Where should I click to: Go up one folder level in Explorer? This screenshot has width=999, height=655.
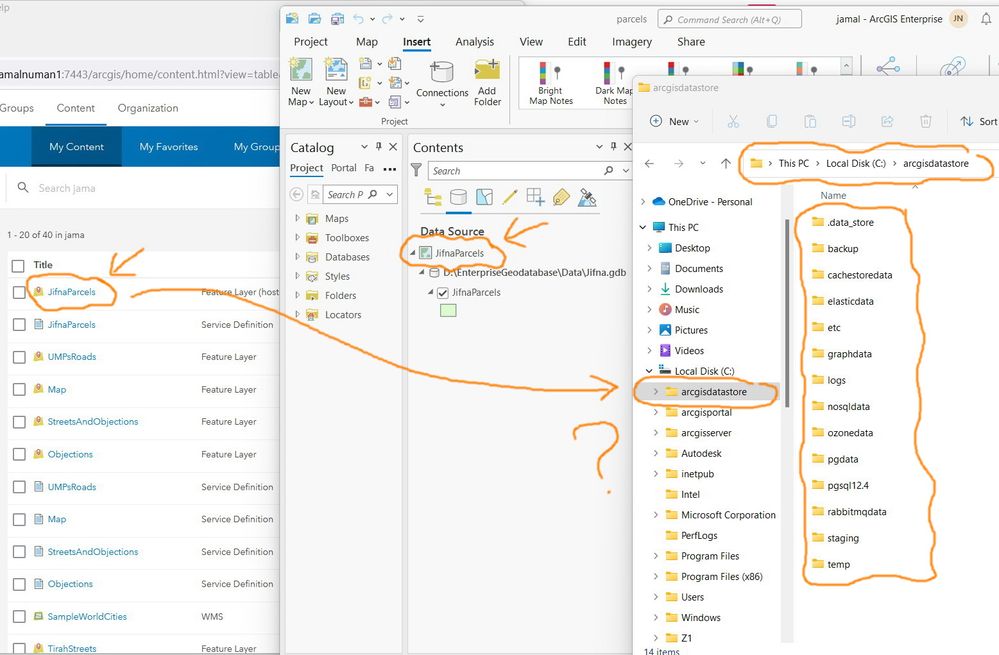(726, 164)
